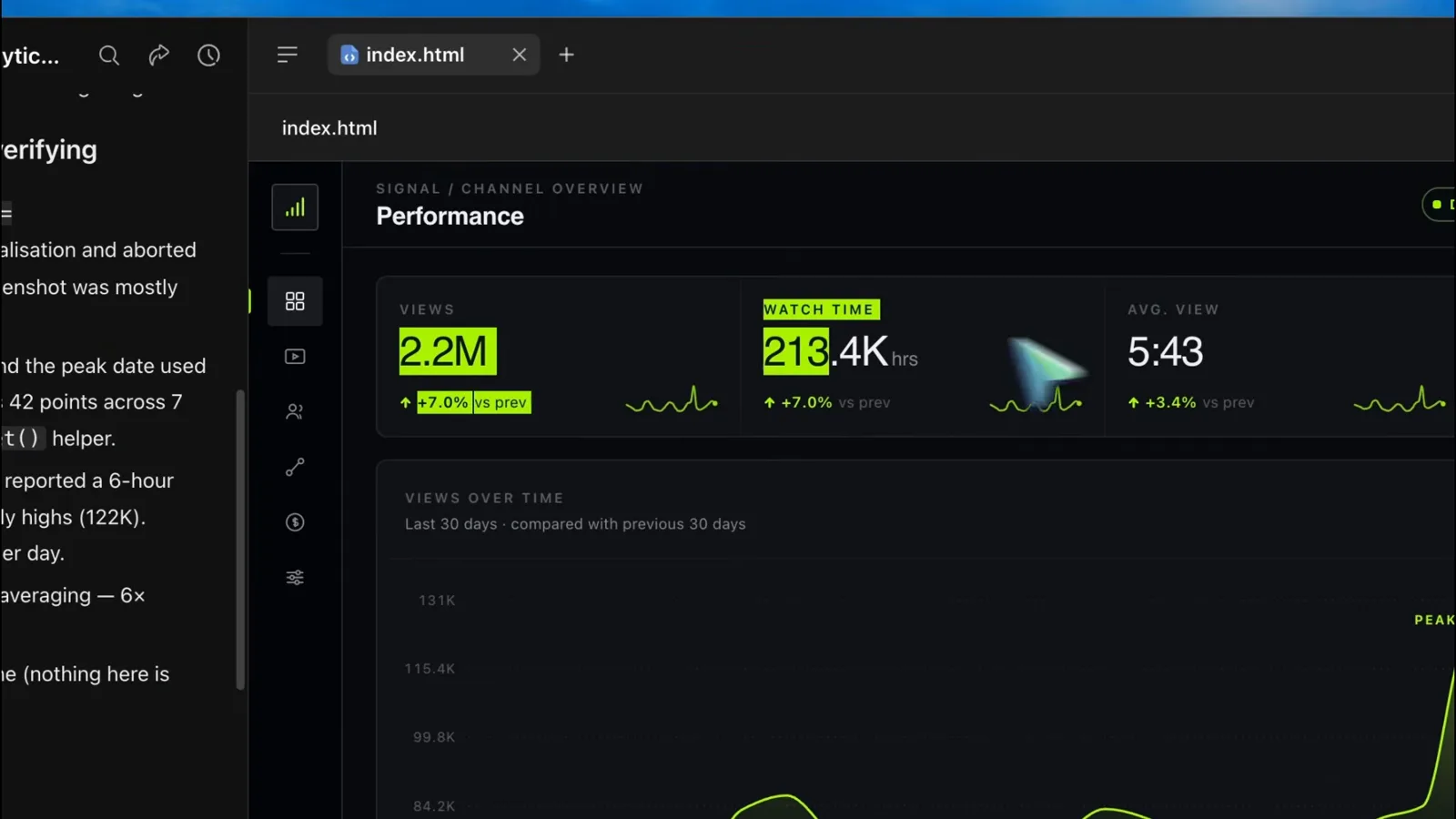Screen dimensions: 1456x819
Task: Open the revenue dollar icon in sidebar
Action: click(295, 522)
